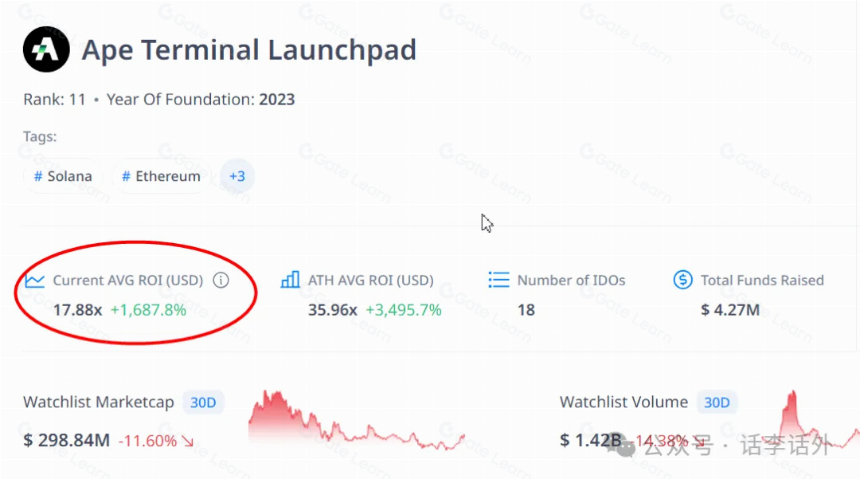Click the Ape Terminal Launchpad logo
The image size is (860, 479).
(x=46, y=49)
